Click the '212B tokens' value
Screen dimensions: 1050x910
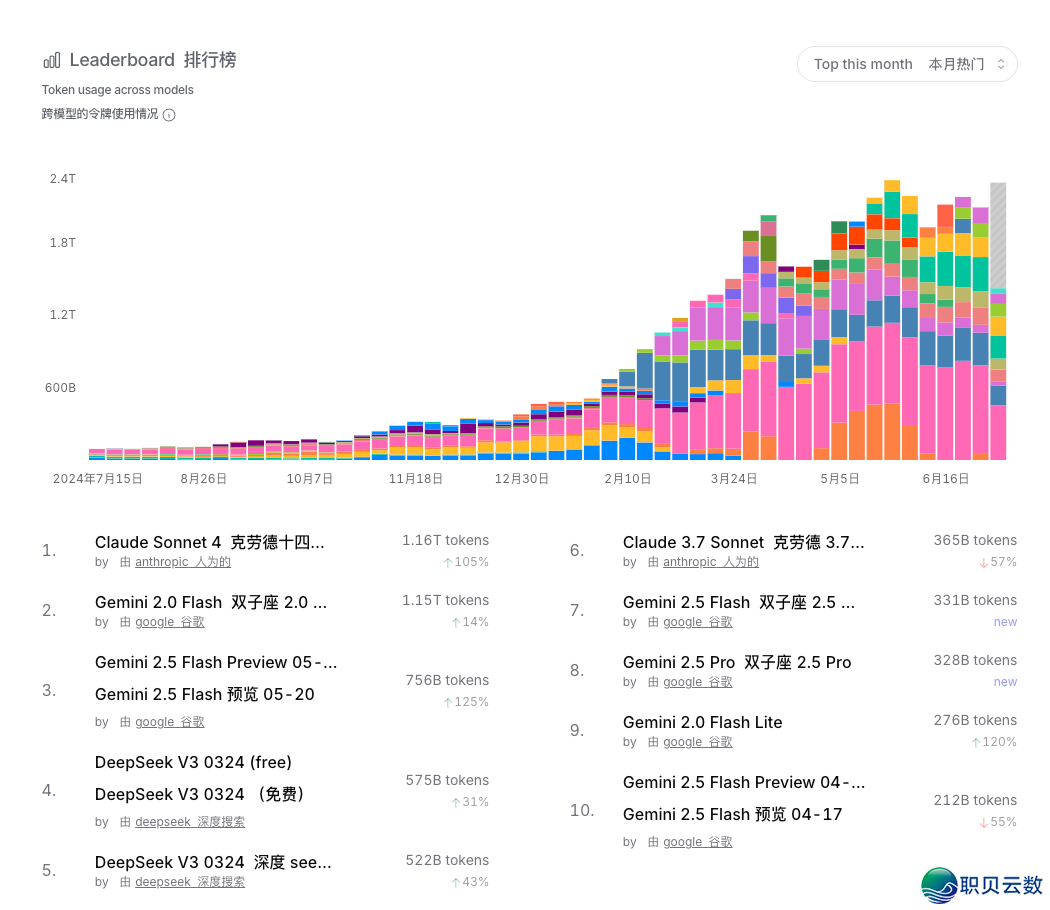pyautogui.click(x=975, y=800)
